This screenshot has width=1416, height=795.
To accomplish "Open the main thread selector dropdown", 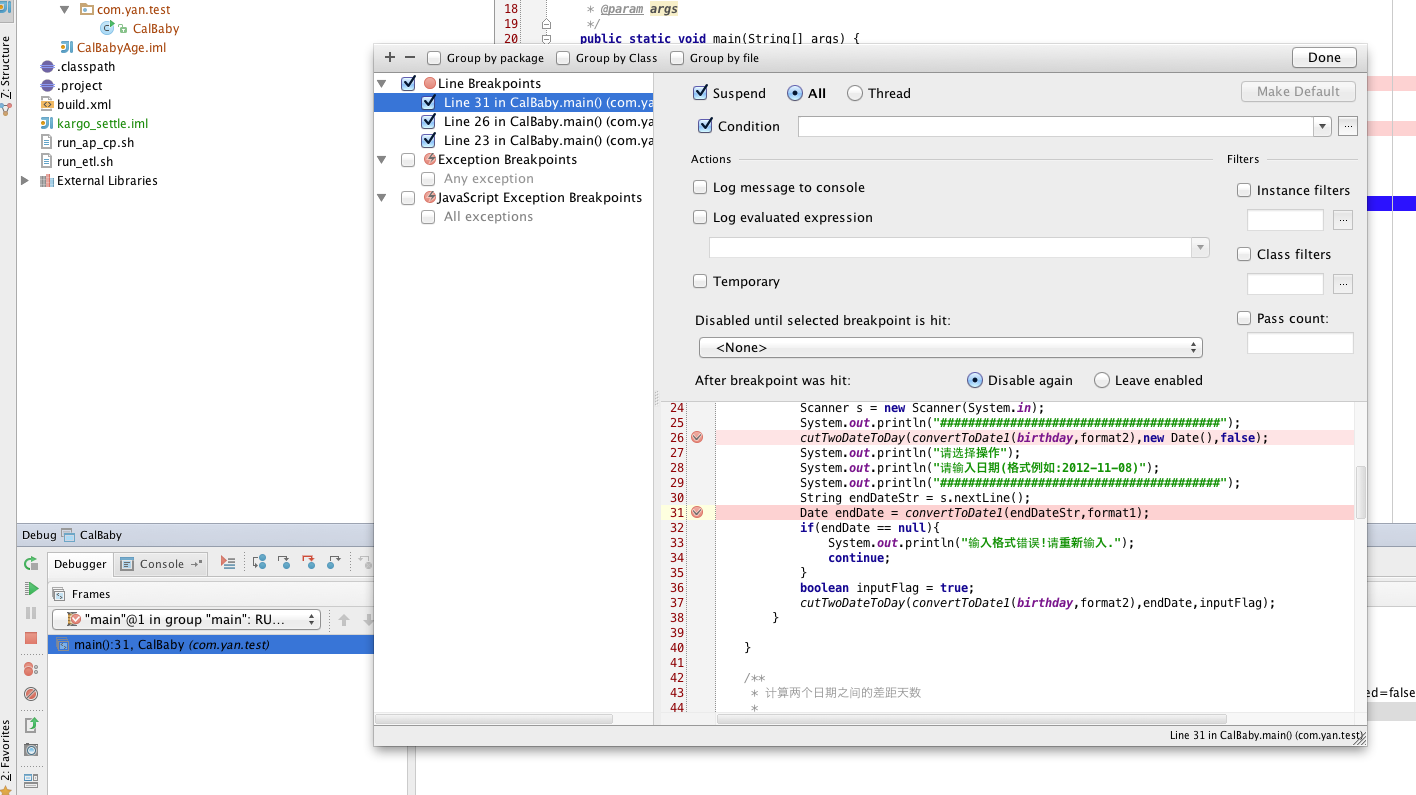I will pos(186,620).
